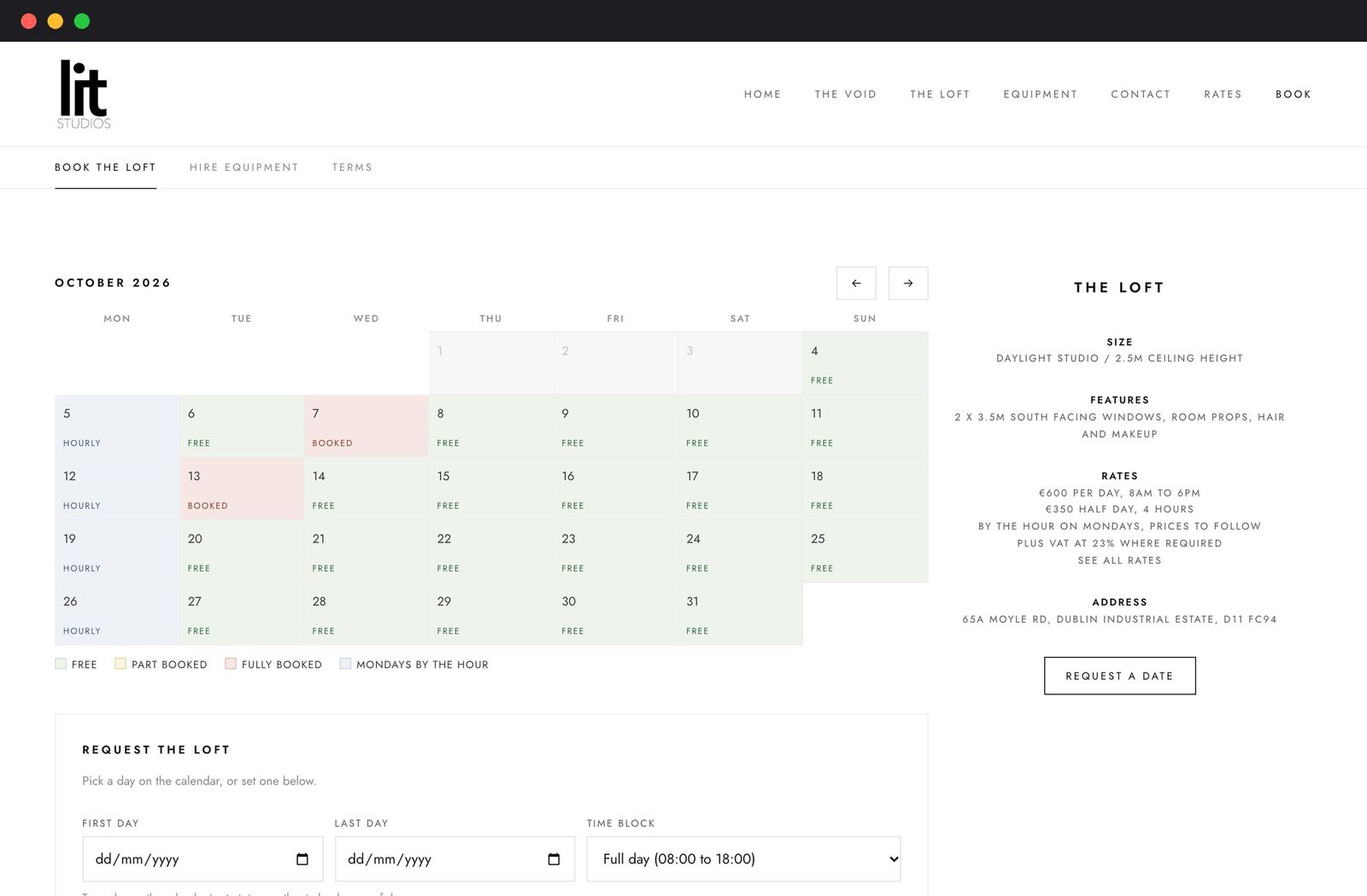Select free Sunday October 4
The width and height of the screenshot is (1367, 896).
(865, 363)
